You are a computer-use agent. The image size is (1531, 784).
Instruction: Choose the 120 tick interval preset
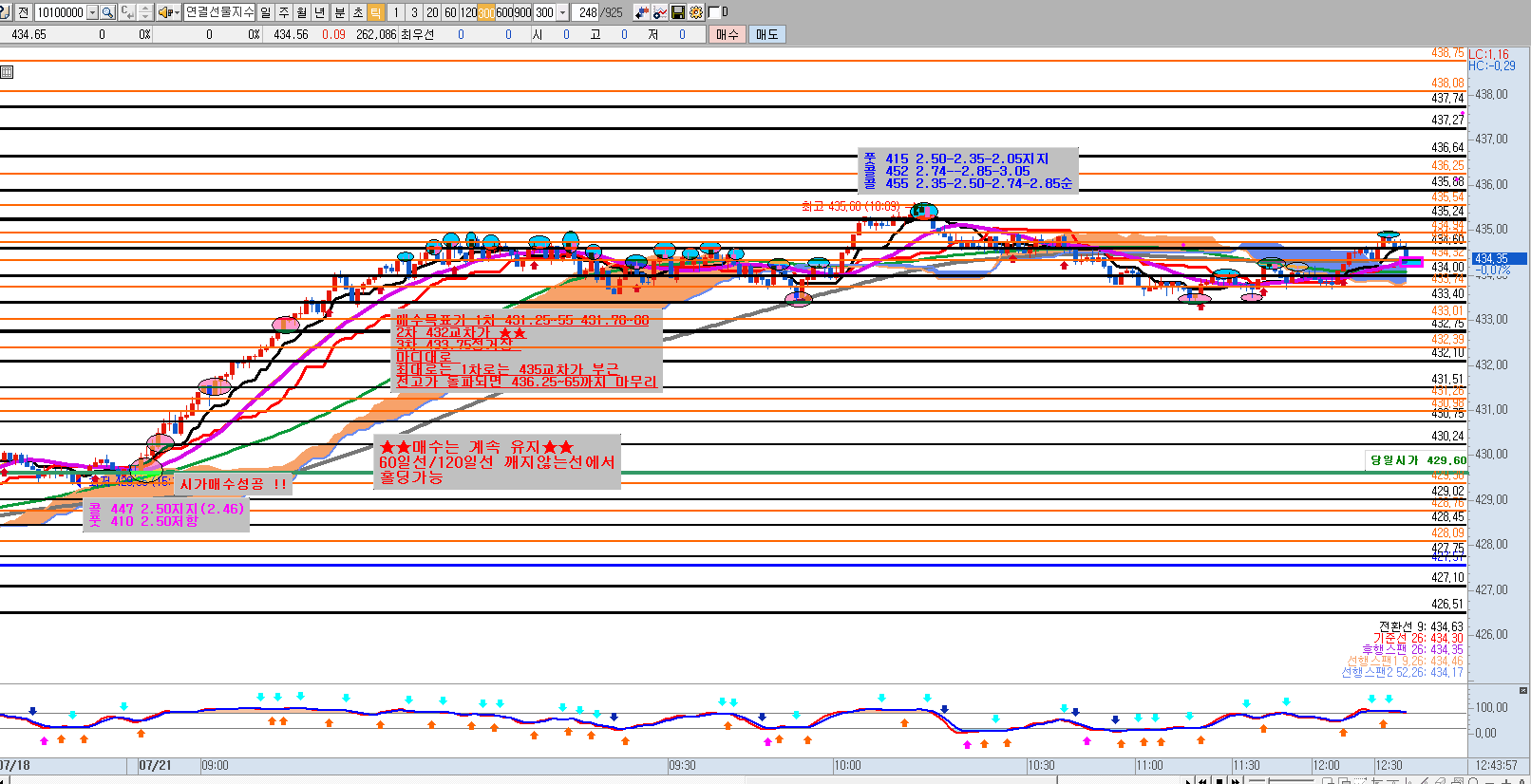tap(468, 12)
